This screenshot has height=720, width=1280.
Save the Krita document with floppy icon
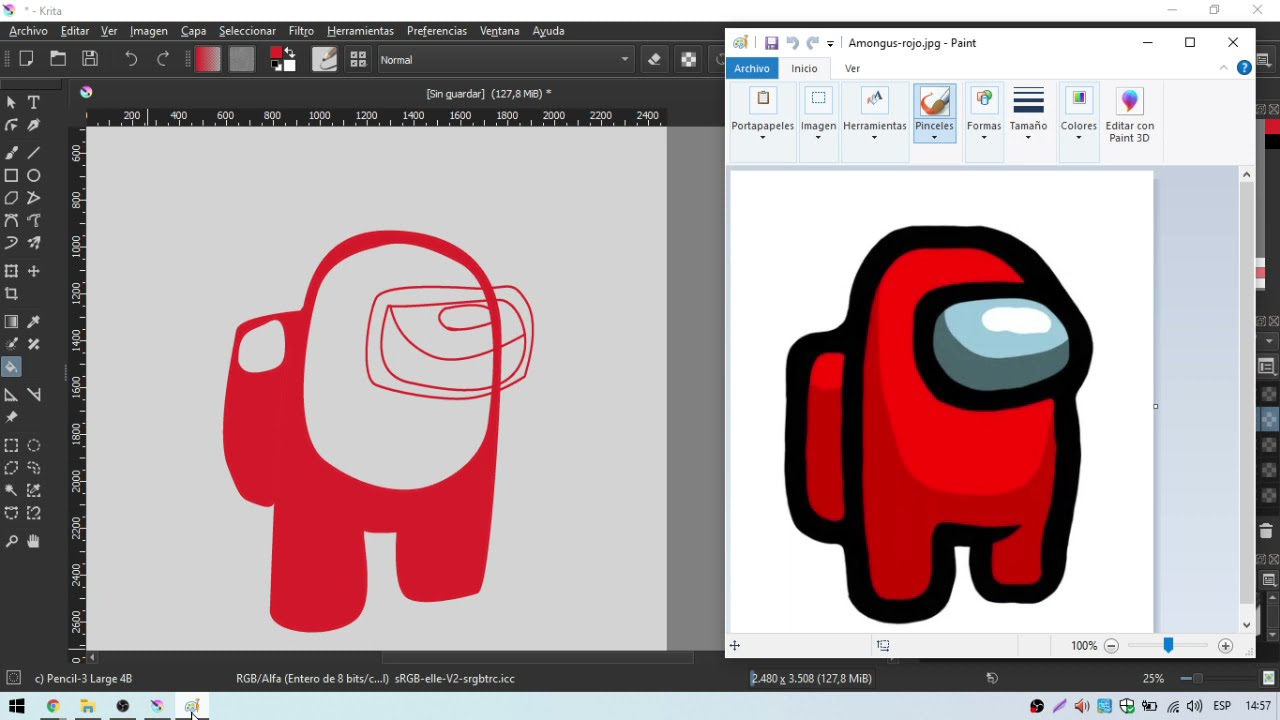point(90,59)
